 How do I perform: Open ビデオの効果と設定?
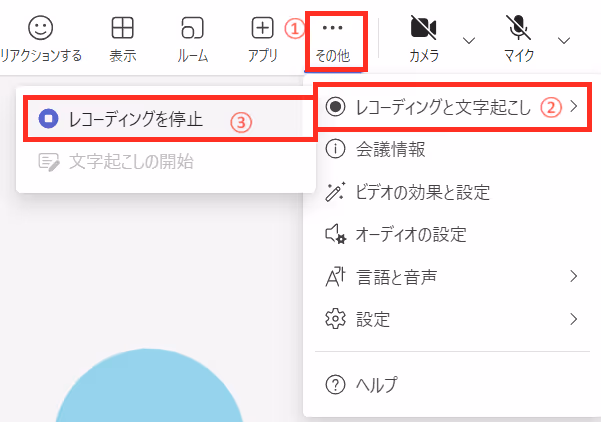[x=452, y=192]
